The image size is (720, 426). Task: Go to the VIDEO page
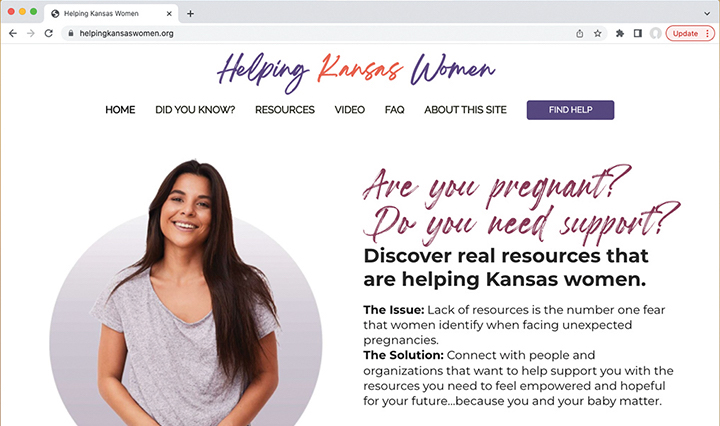point(349,110)
